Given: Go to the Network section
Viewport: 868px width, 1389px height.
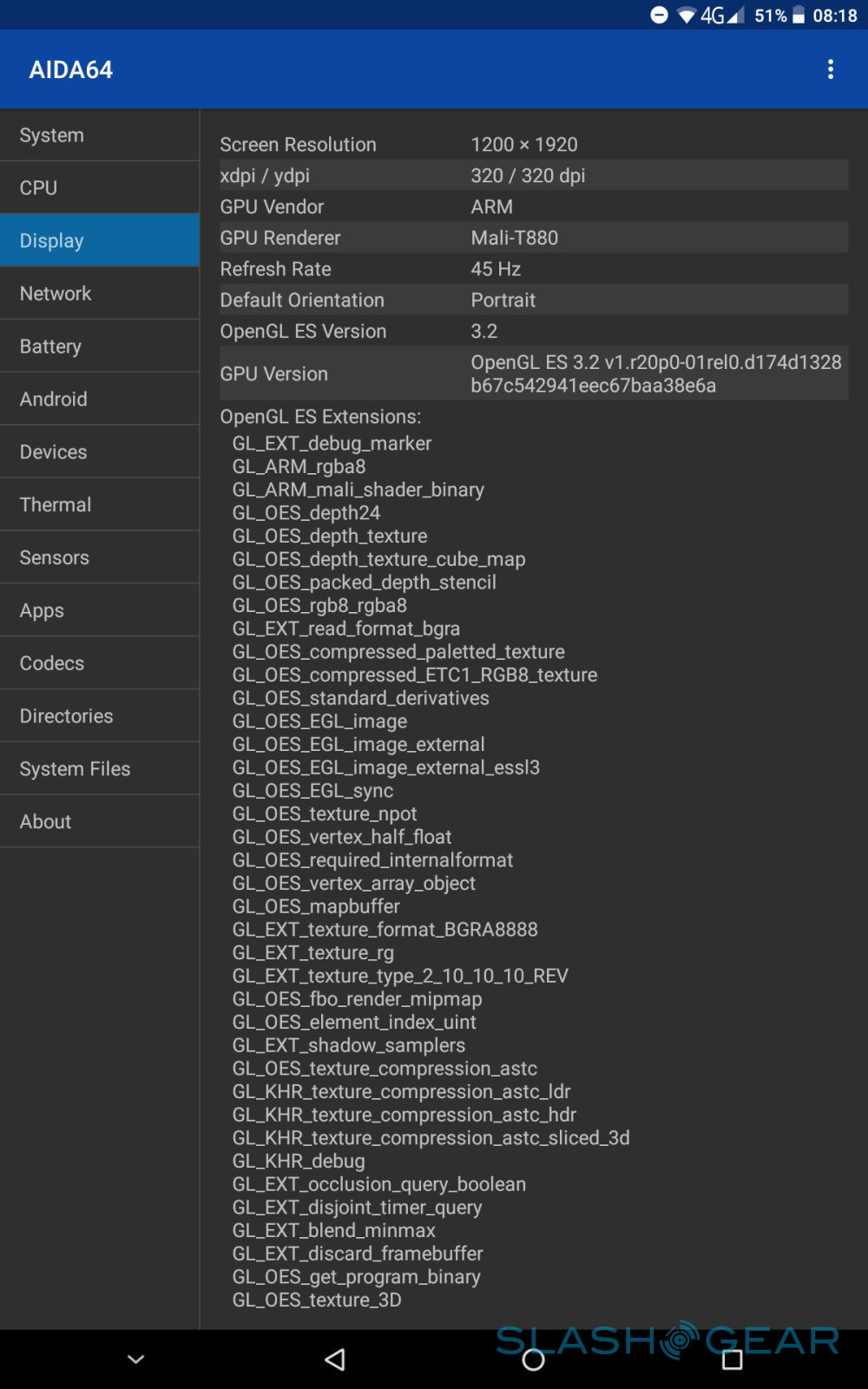Looking at the screenshot, I should (100, 293).
